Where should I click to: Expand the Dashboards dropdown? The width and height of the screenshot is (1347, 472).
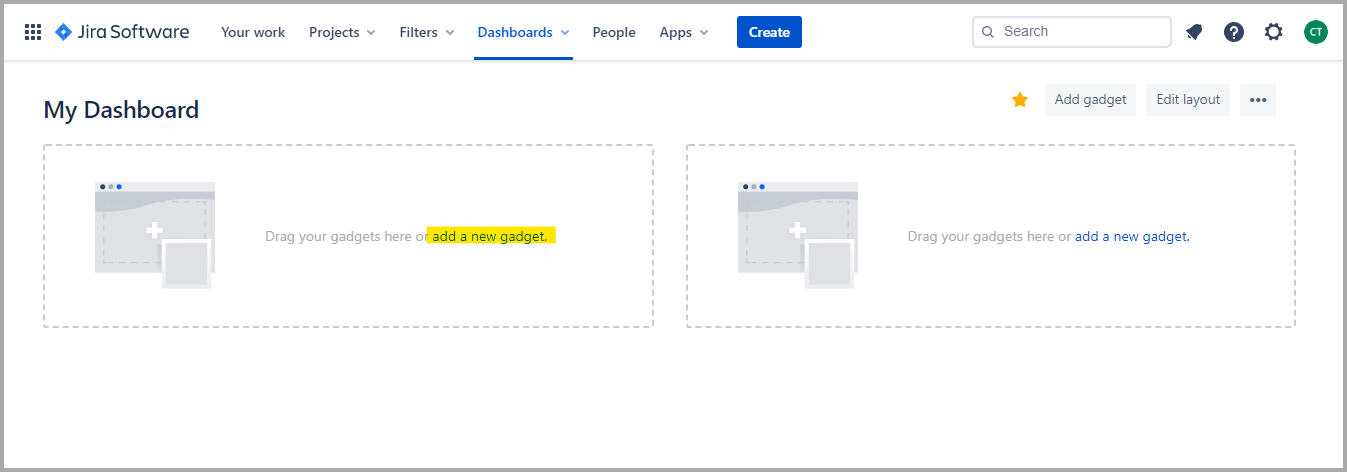coord(523,32)
